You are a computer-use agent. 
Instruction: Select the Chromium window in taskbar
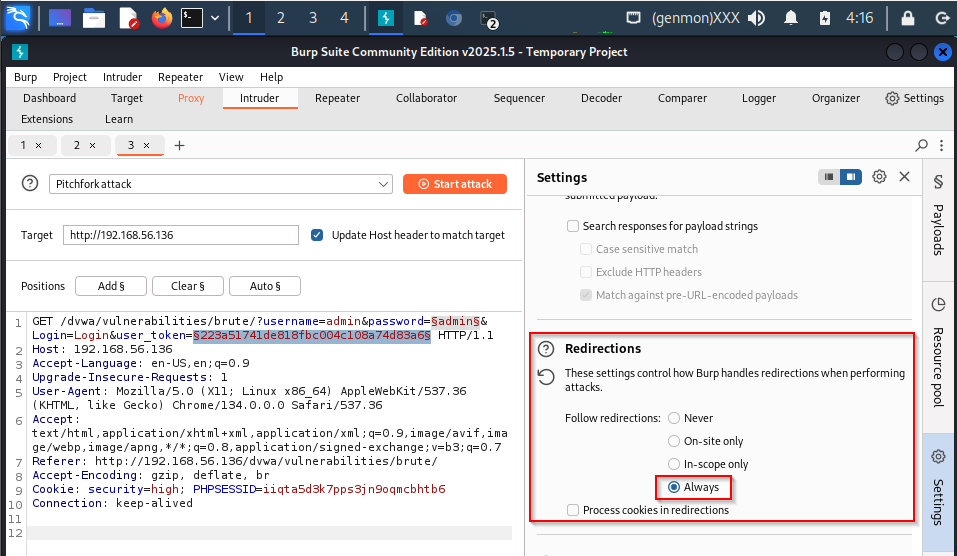point(453,18)
